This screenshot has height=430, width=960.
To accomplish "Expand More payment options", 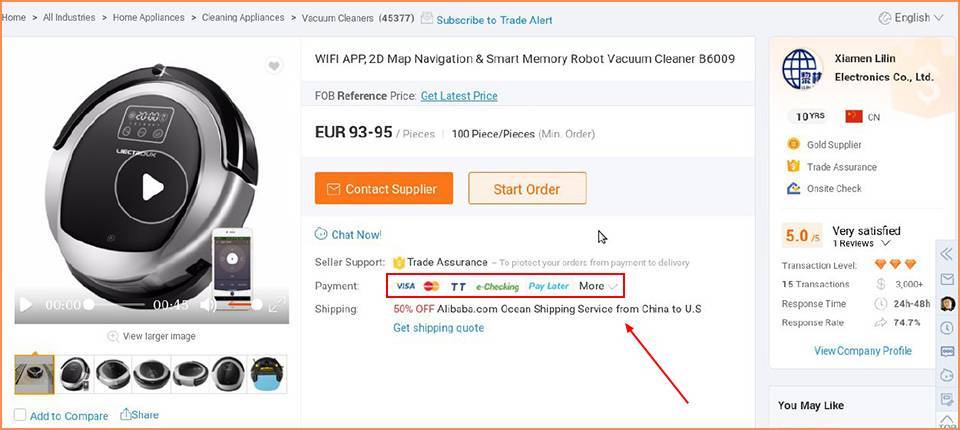I will tap(598, 286).
